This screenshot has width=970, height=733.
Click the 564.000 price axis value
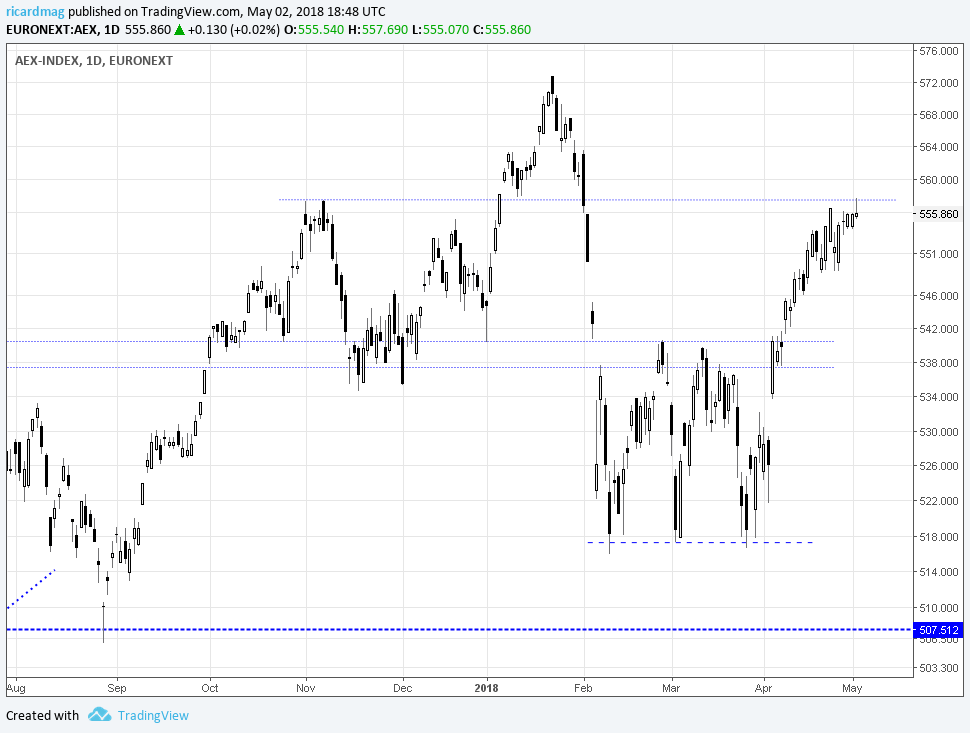point(939,147)
